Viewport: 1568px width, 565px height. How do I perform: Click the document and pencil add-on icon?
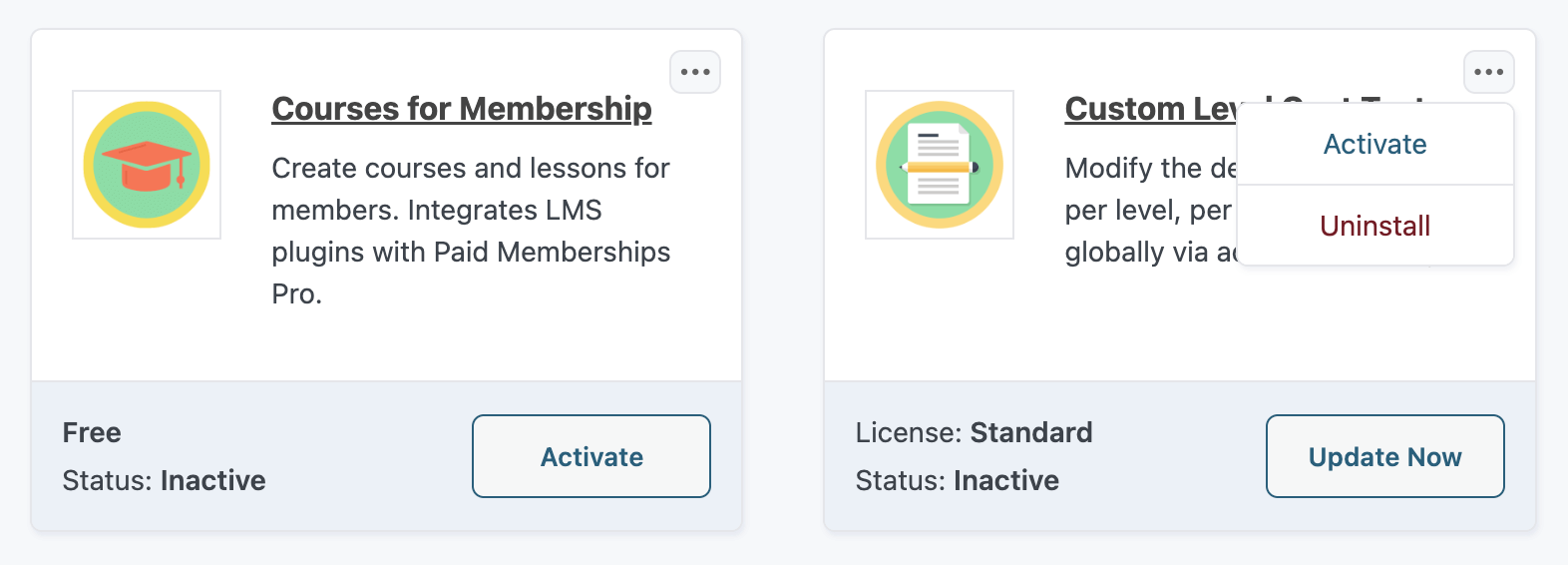point(940,165)
